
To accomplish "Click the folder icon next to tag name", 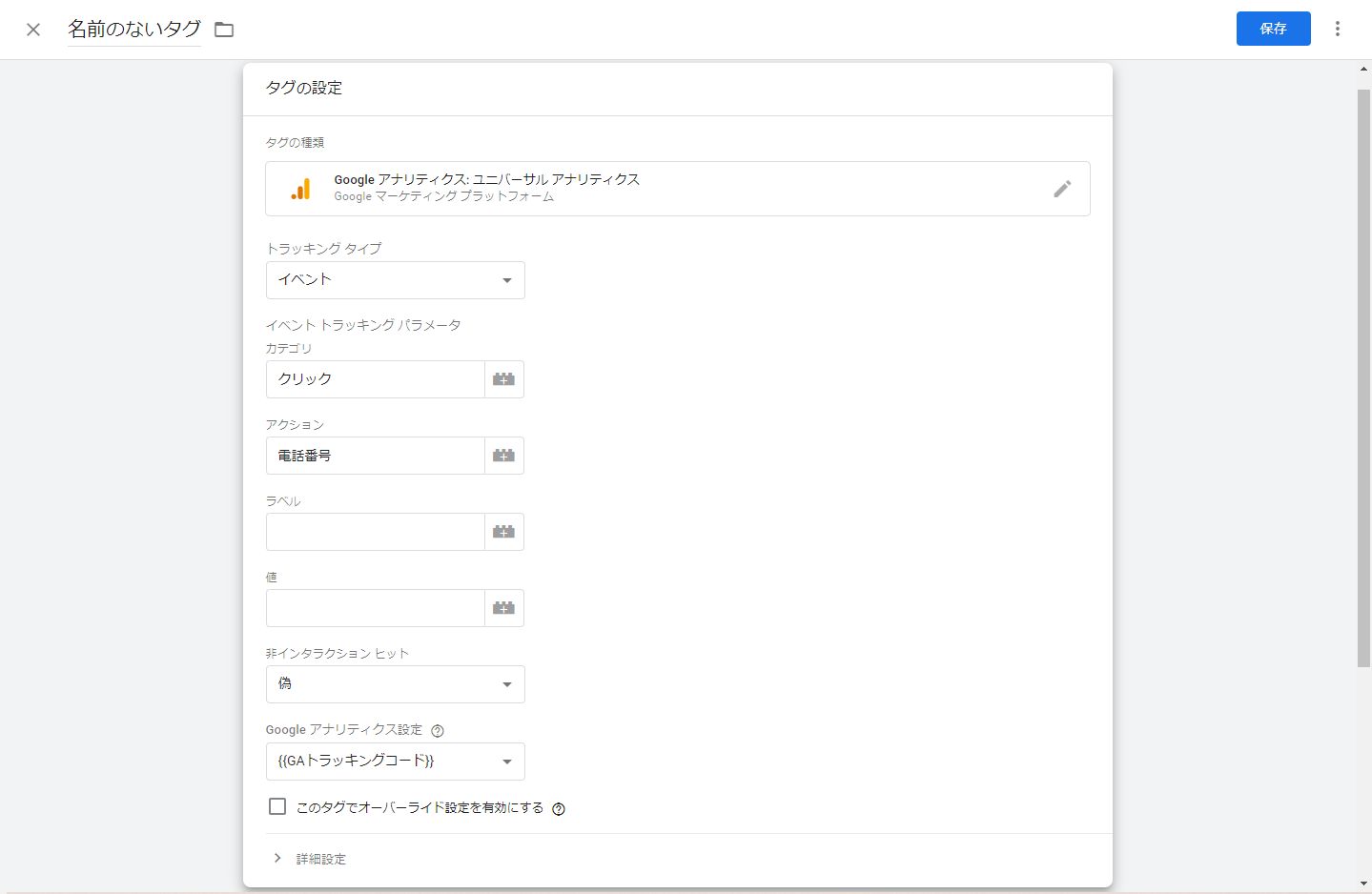I will (x=224, y=30).
